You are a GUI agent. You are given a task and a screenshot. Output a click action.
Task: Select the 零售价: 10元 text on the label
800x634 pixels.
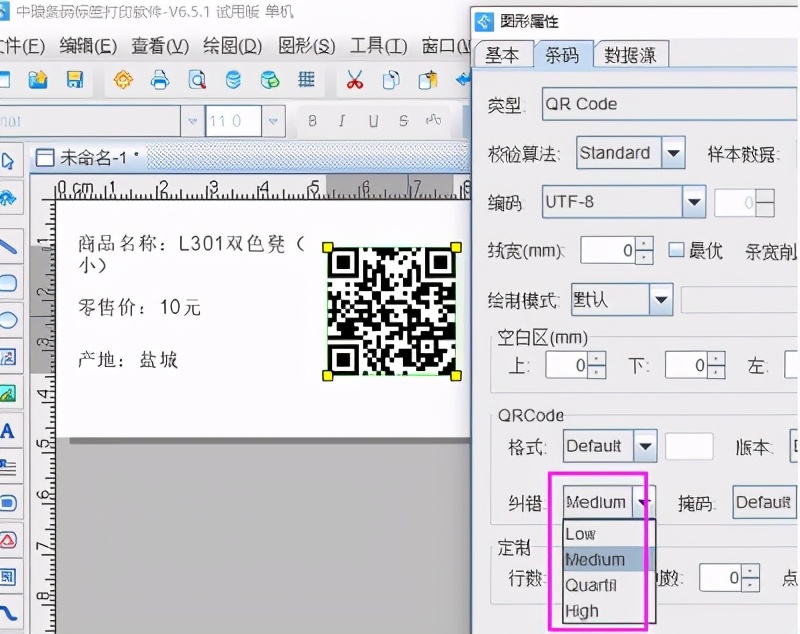[140, 307]
